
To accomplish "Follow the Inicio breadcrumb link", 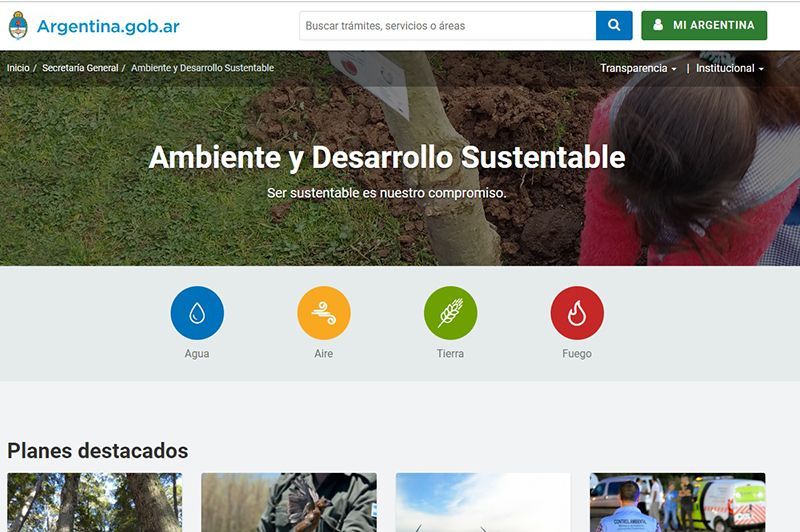I will coord(18,68).
